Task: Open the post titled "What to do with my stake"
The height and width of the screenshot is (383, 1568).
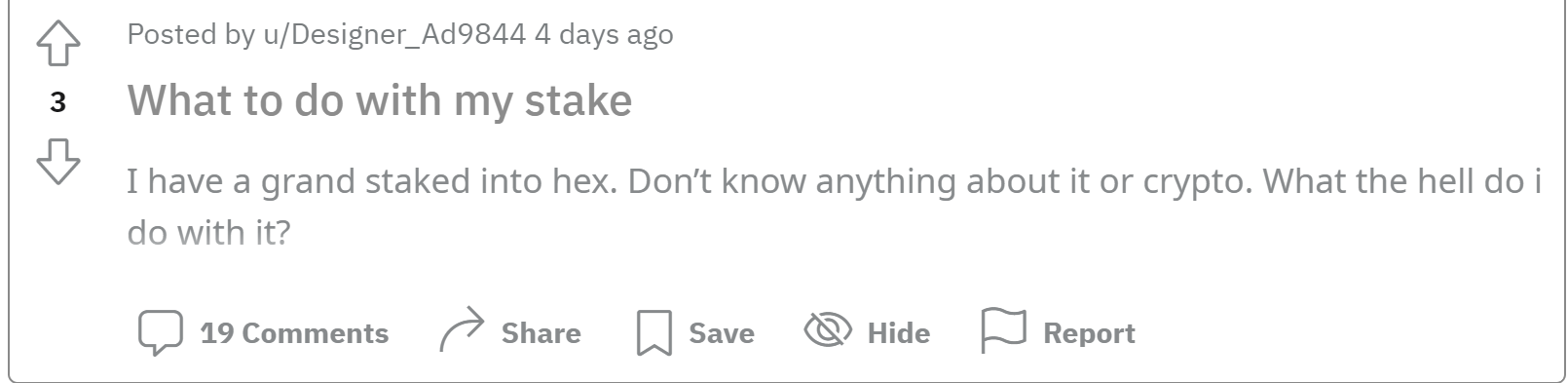Action: click(x=380, y=100)
